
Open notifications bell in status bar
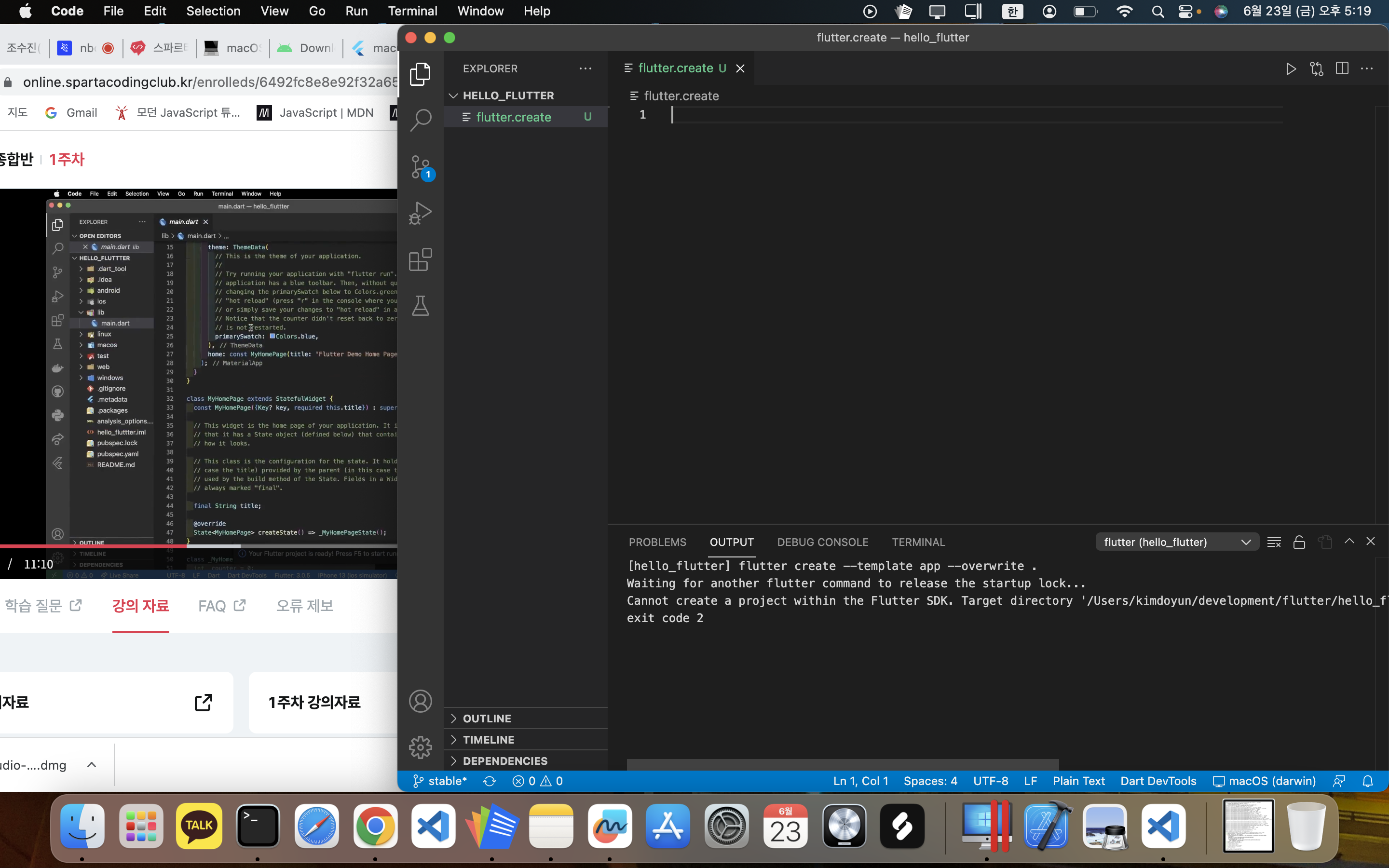1368,781
